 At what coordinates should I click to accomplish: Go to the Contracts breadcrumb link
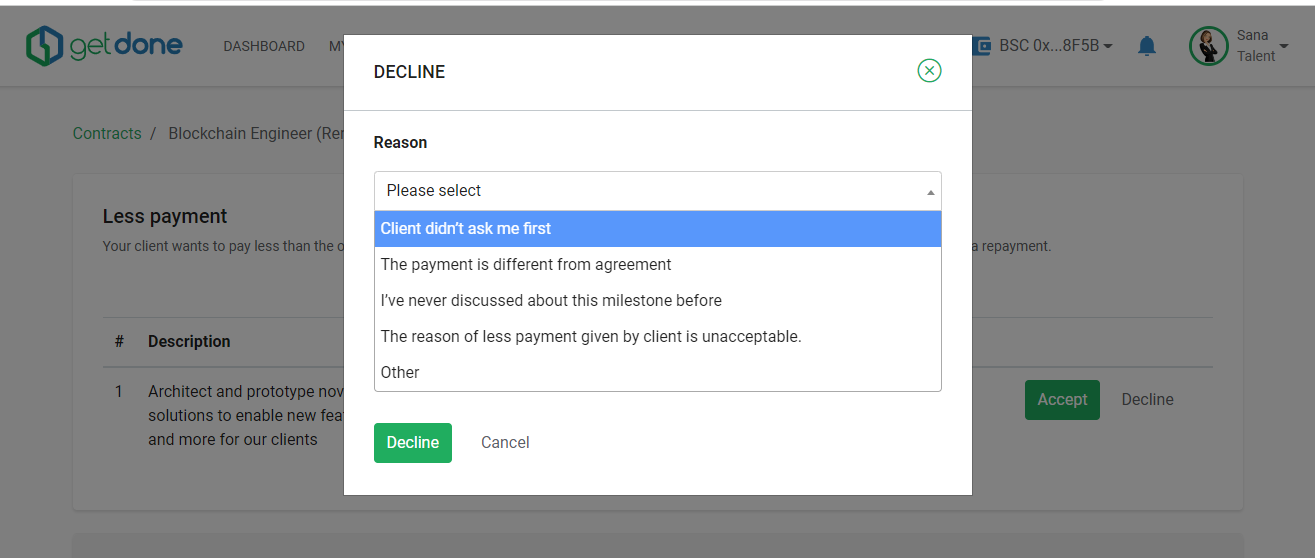[x=107, y=133]
